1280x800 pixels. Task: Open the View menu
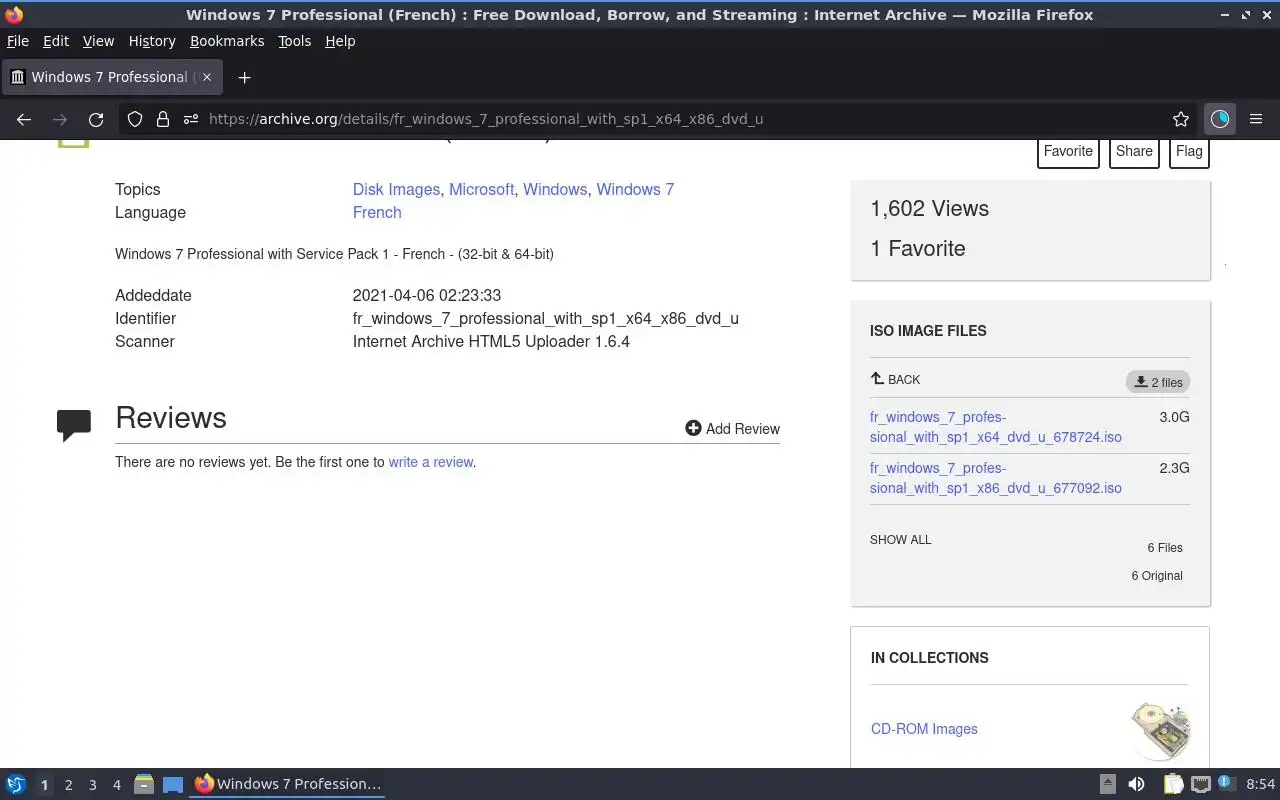[x=98, y=41]
